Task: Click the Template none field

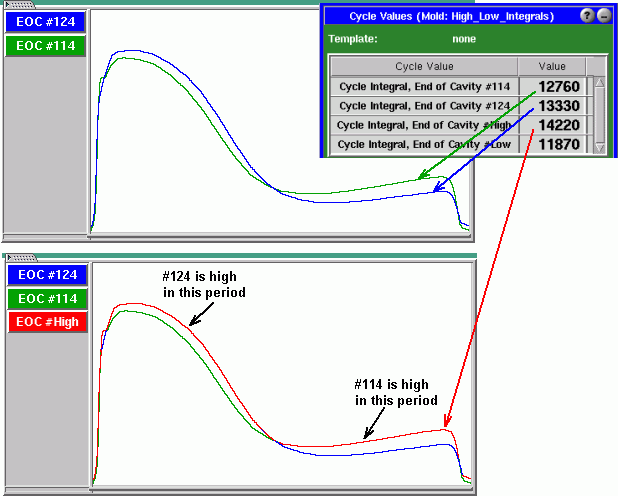Action: [x=464, y=39]
